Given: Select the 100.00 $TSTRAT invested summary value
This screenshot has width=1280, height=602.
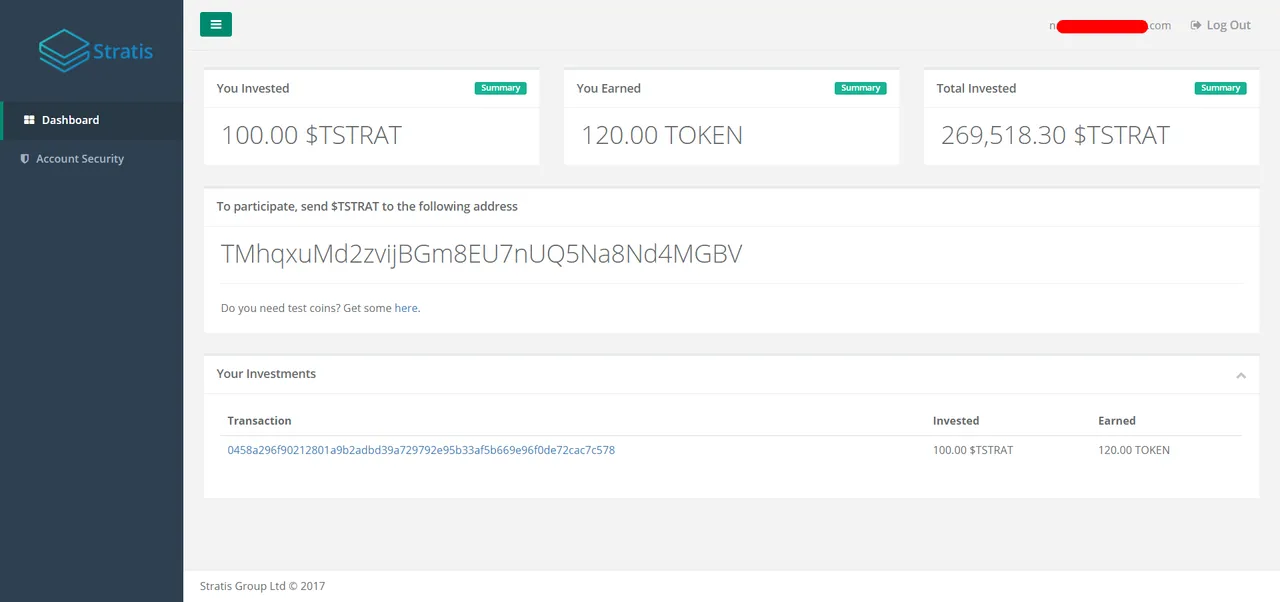Looking at the screenshot, I should (x=311, y=136).
